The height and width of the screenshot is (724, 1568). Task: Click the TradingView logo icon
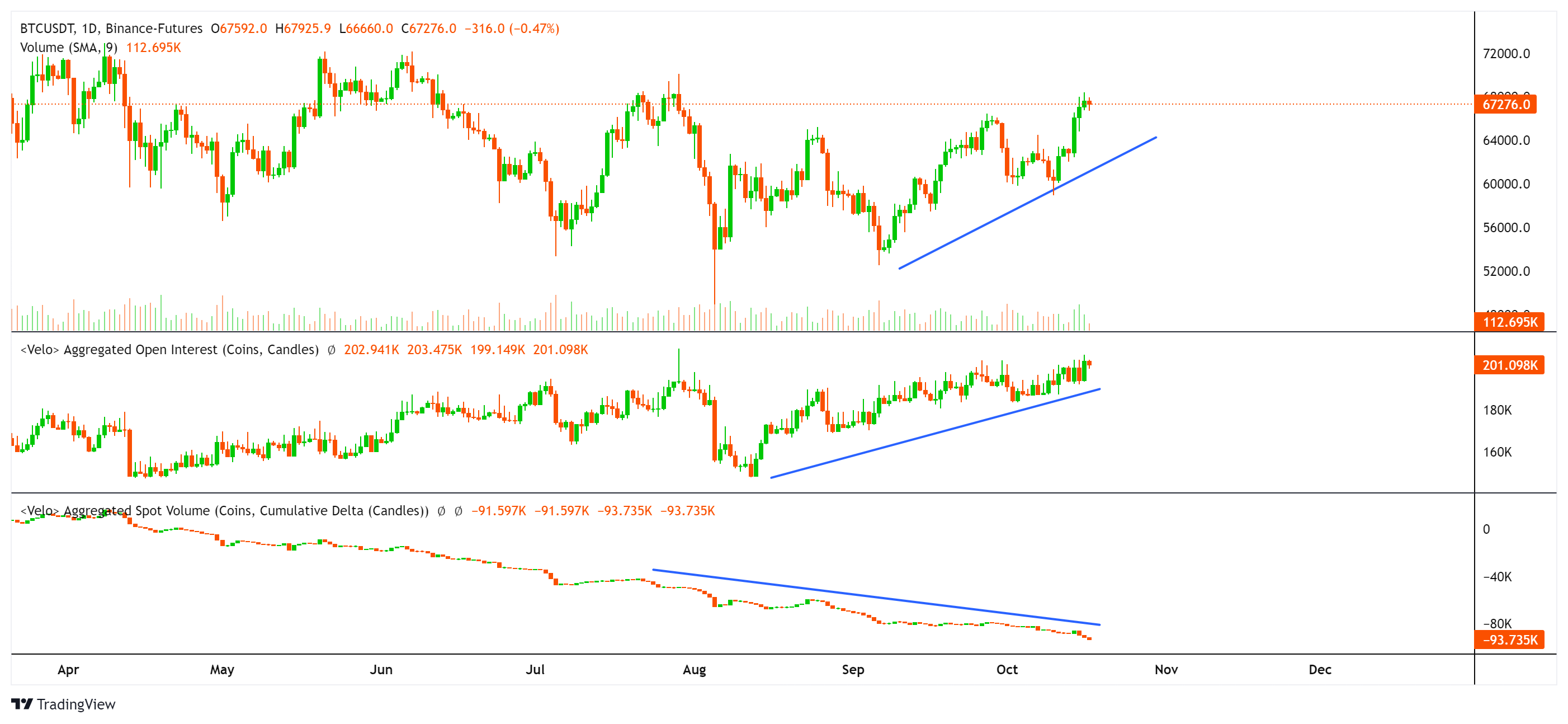coord(22,704)
